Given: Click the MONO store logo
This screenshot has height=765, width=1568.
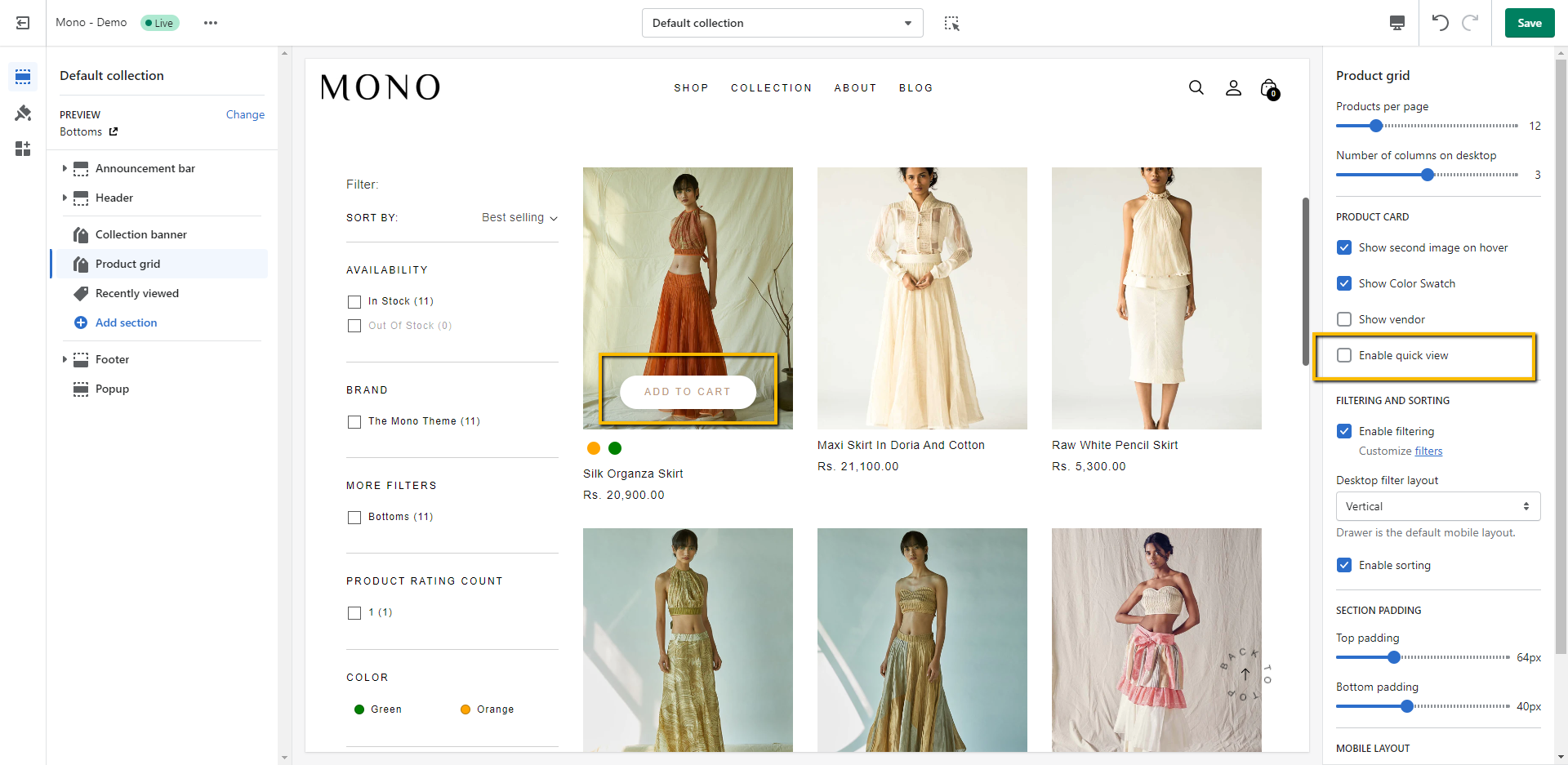Looking at the screenshot, I should pos(381,87).
